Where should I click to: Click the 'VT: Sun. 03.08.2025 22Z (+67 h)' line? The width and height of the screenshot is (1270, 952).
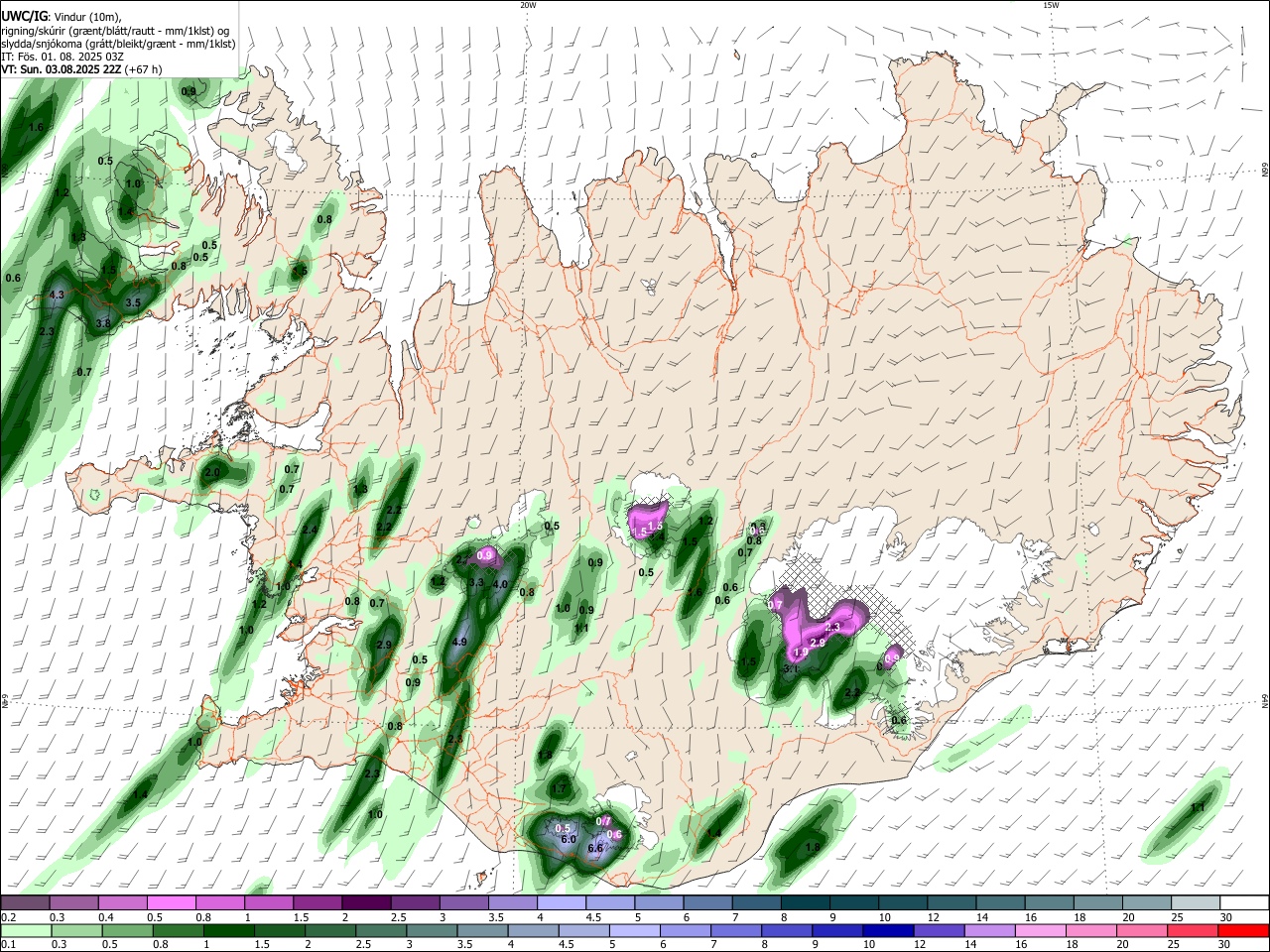pyautogui.click(x=81, y=69)
